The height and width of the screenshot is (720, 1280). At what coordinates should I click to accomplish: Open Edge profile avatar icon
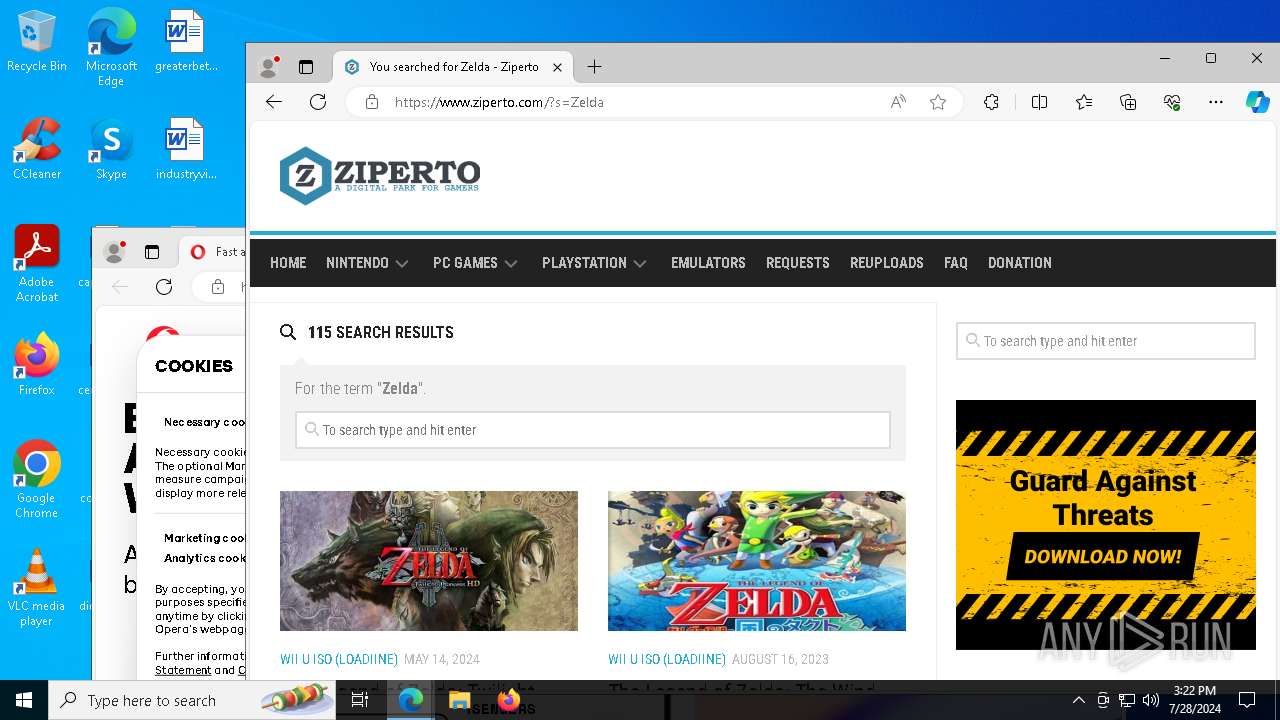(x=268, y=67)
